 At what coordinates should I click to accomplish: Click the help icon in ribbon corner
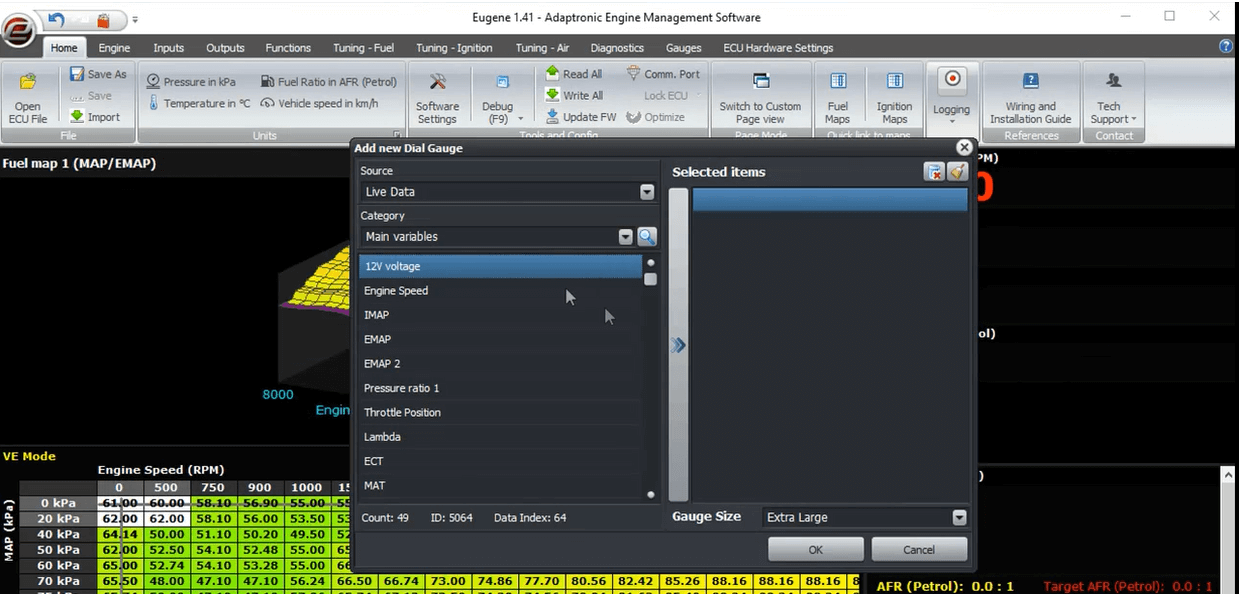tap(1226, 46)
